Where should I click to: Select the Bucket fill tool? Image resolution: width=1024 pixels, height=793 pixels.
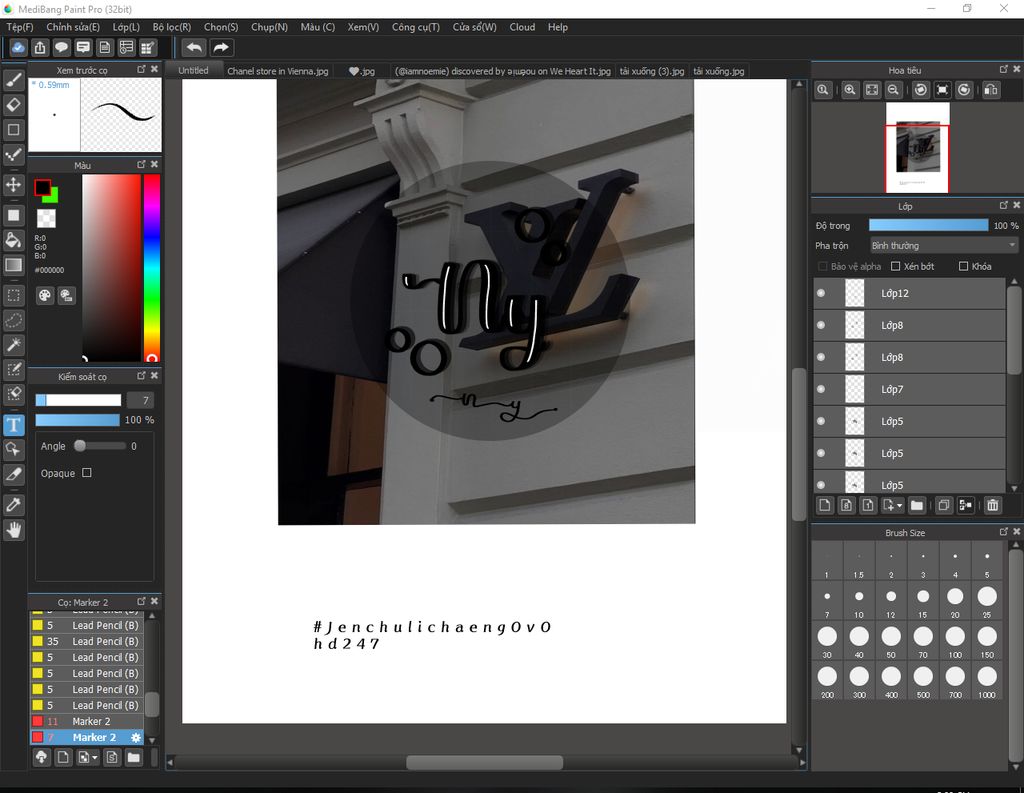coord(14,240)
